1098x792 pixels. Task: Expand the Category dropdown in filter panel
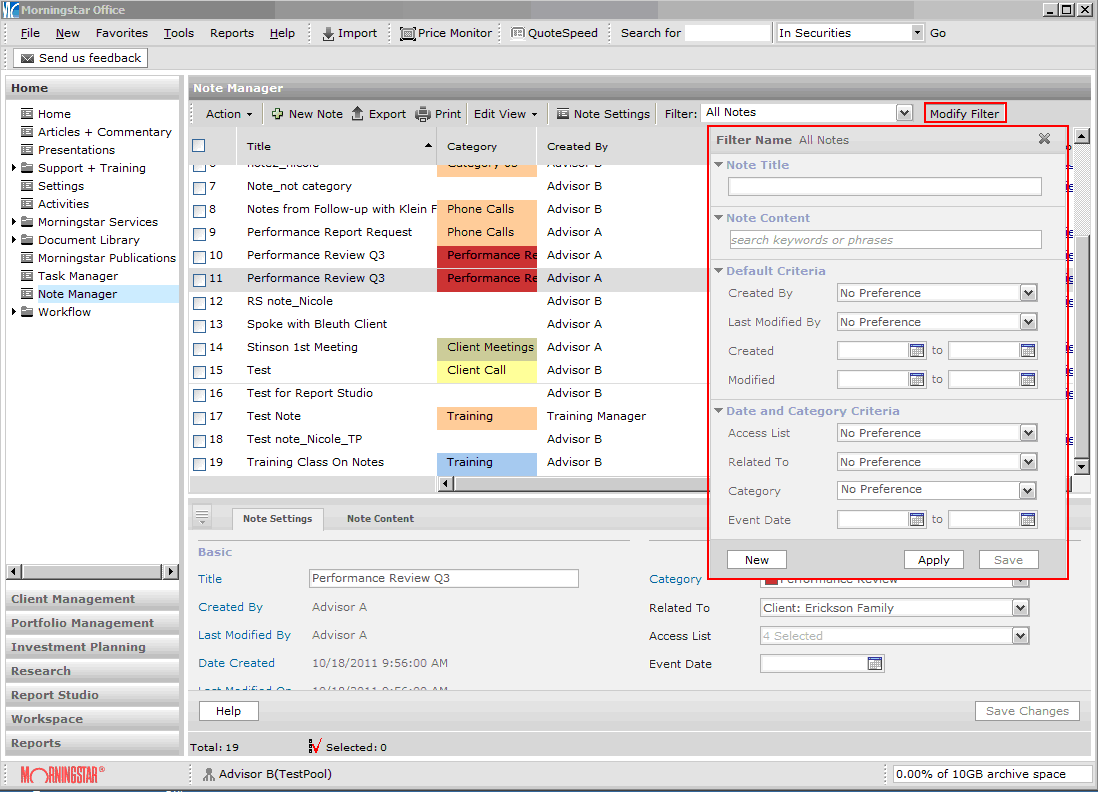pyautogui.click(x=1028, y=491)
